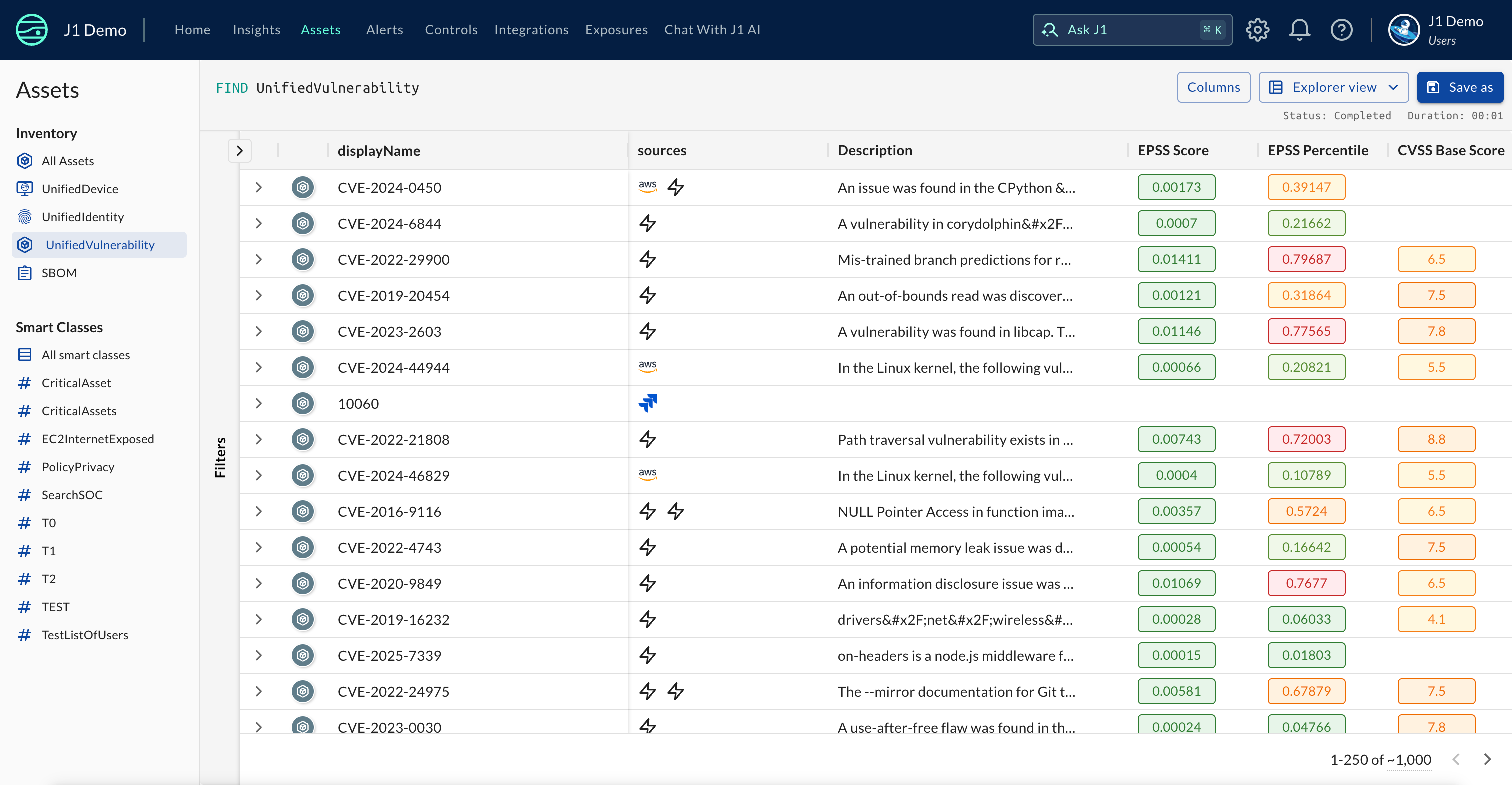Click the AWS source icon for CVE-2024-46829
The height and width of the screenshot is (785, 1512).
pos(648,475)
